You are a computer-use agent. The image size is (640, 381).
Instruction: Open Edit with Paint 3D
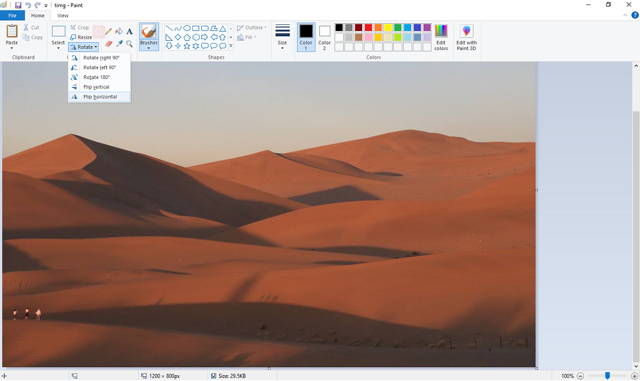[x=467, y=37]
